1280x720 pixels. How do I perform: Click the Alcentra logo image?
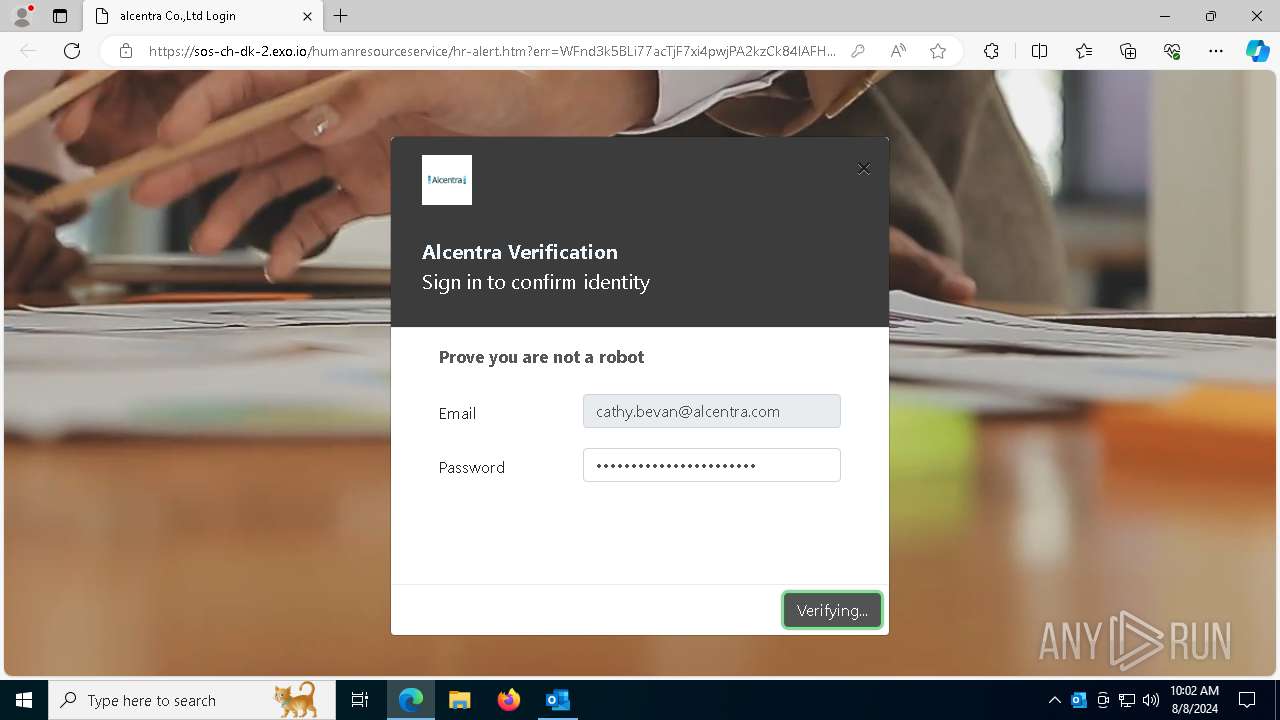click(447, 180)
